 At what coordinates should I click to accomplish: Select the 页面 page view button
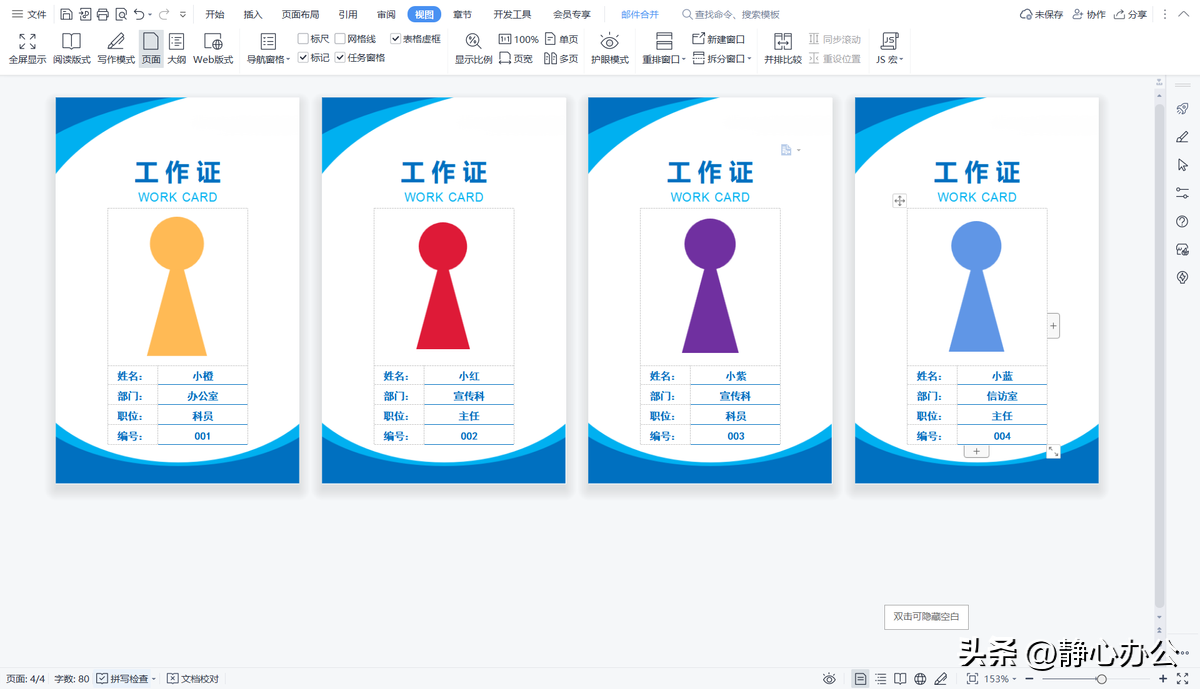151,49
